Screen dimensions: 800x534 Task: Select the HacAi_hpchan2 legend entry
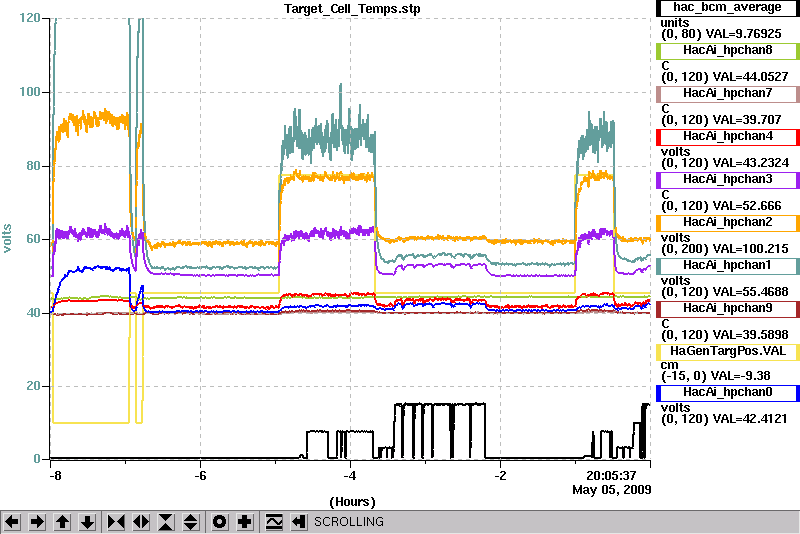tap(728, 222)
